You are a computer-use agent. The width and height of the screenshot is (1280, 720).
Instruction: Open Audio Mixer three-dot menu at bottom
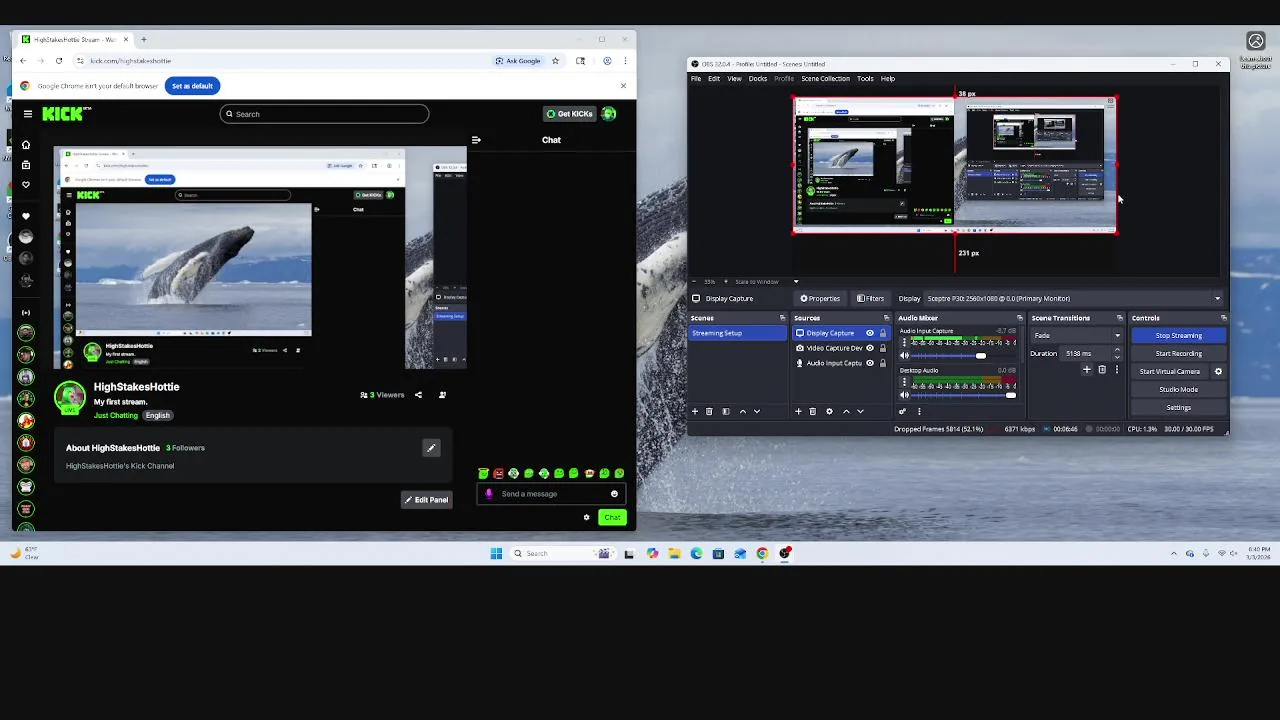919,411
